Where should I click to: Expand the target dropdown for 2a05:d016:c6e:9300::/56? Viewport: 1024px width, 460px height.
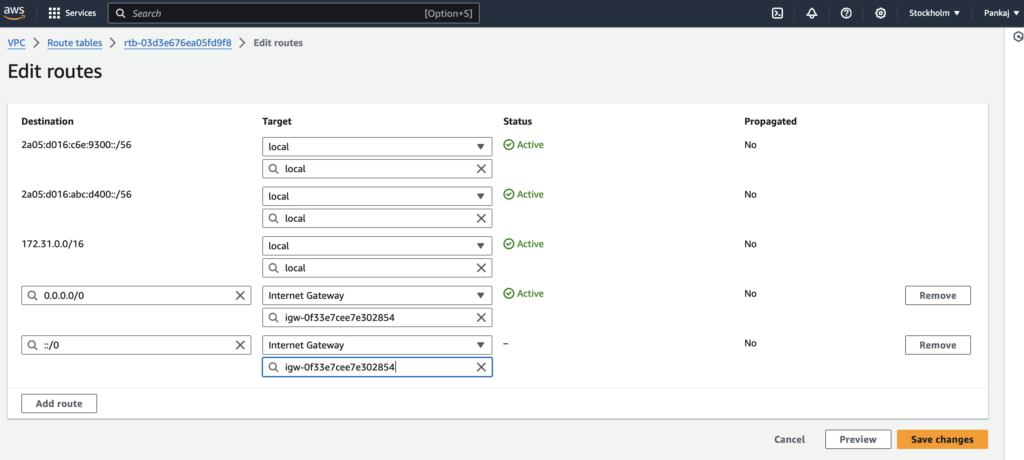(x=377, y=146)
